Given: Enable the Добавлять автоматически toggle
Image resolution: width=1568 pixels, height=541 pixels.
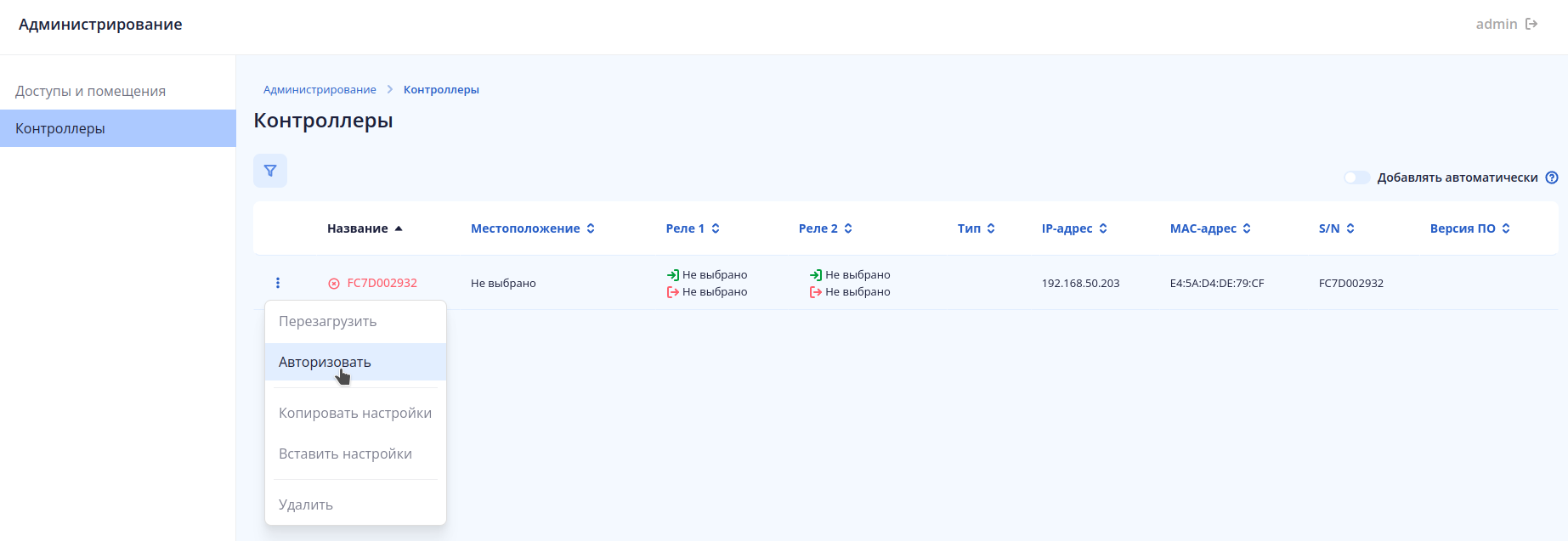Looking at the screenshot, I should click(x=1356, y=178).
